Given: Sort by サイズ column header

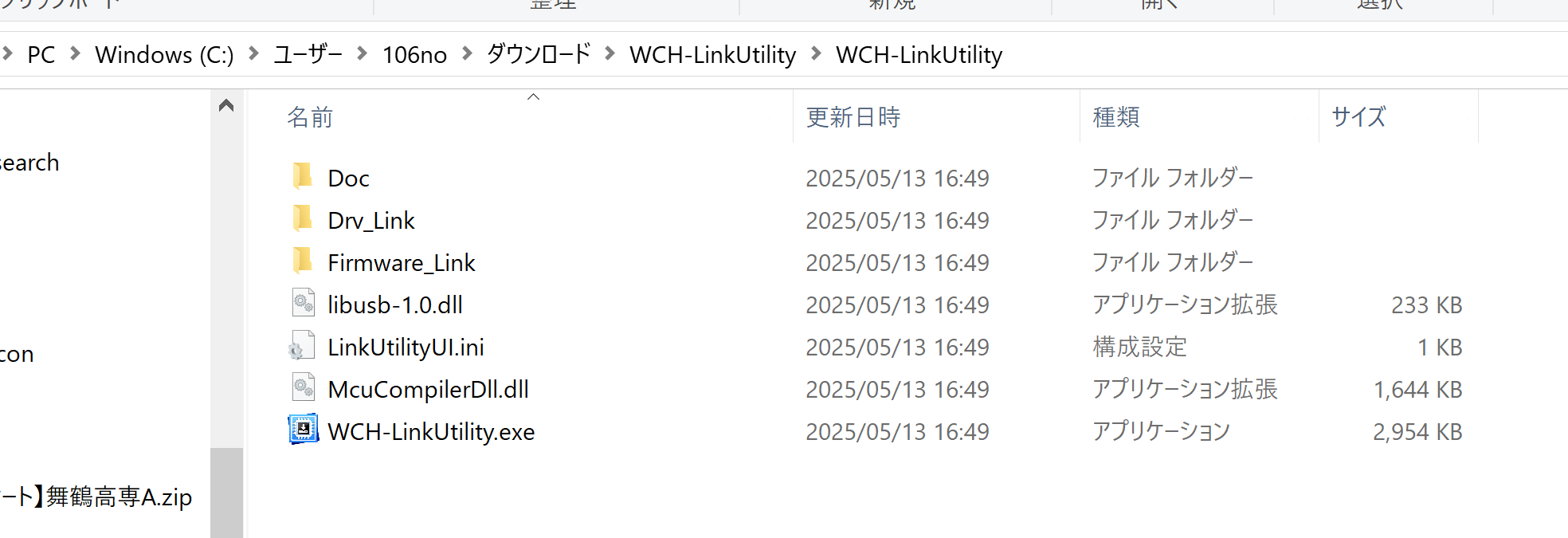Looking at the screenshot, I should tap(1358, 117).
